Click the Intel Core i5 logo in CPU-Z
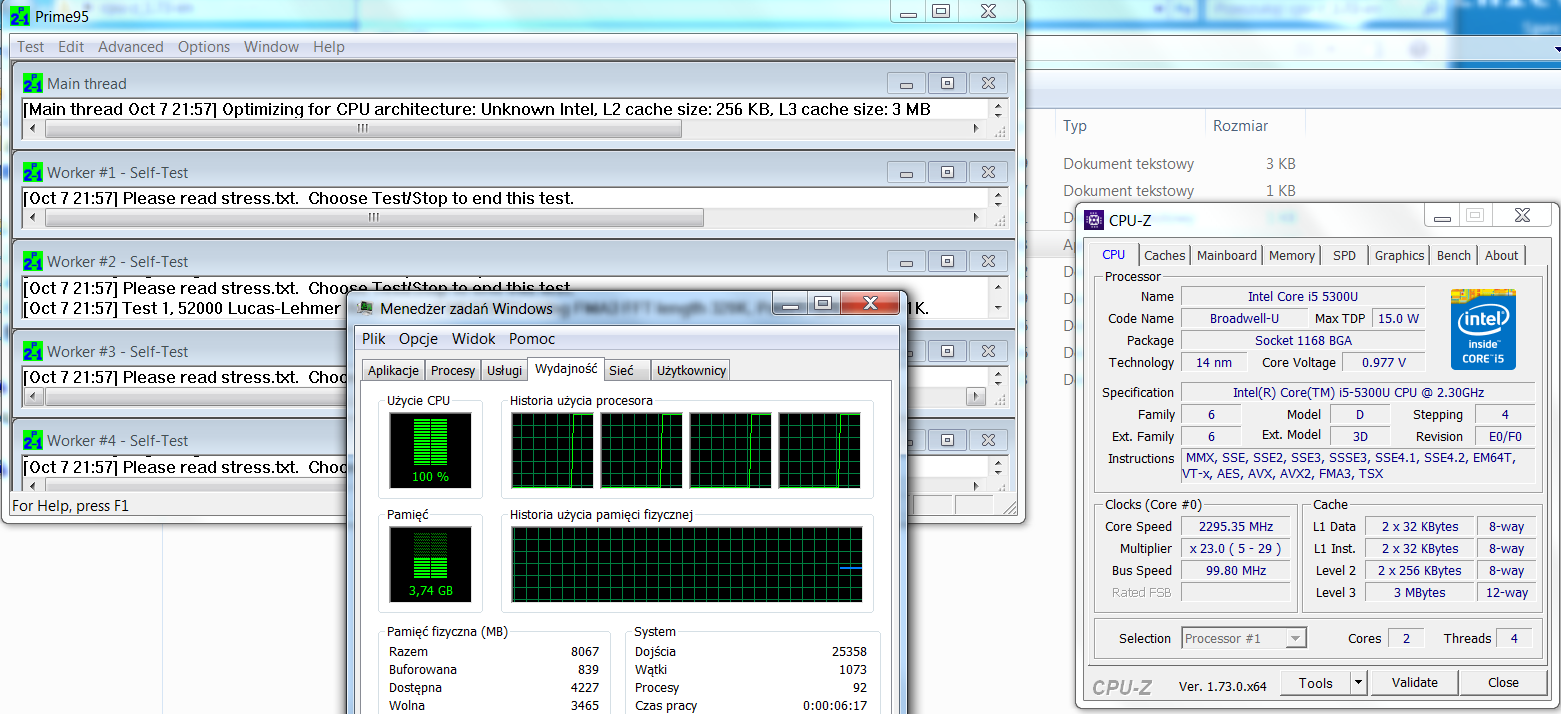 click(1484, 329)
